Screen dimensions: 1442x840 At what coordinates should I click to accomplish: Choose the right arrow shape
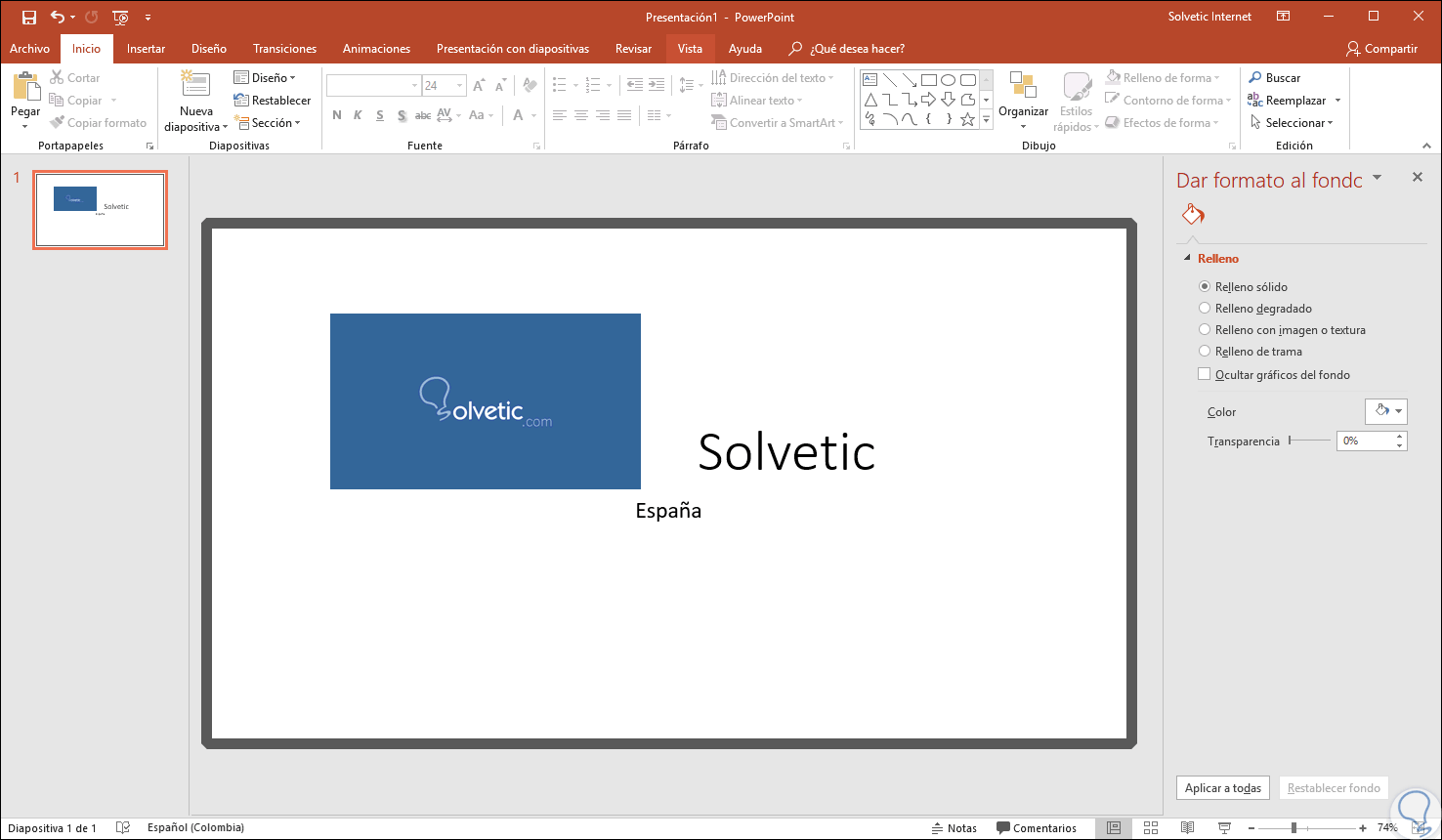[x=929, y=100]
